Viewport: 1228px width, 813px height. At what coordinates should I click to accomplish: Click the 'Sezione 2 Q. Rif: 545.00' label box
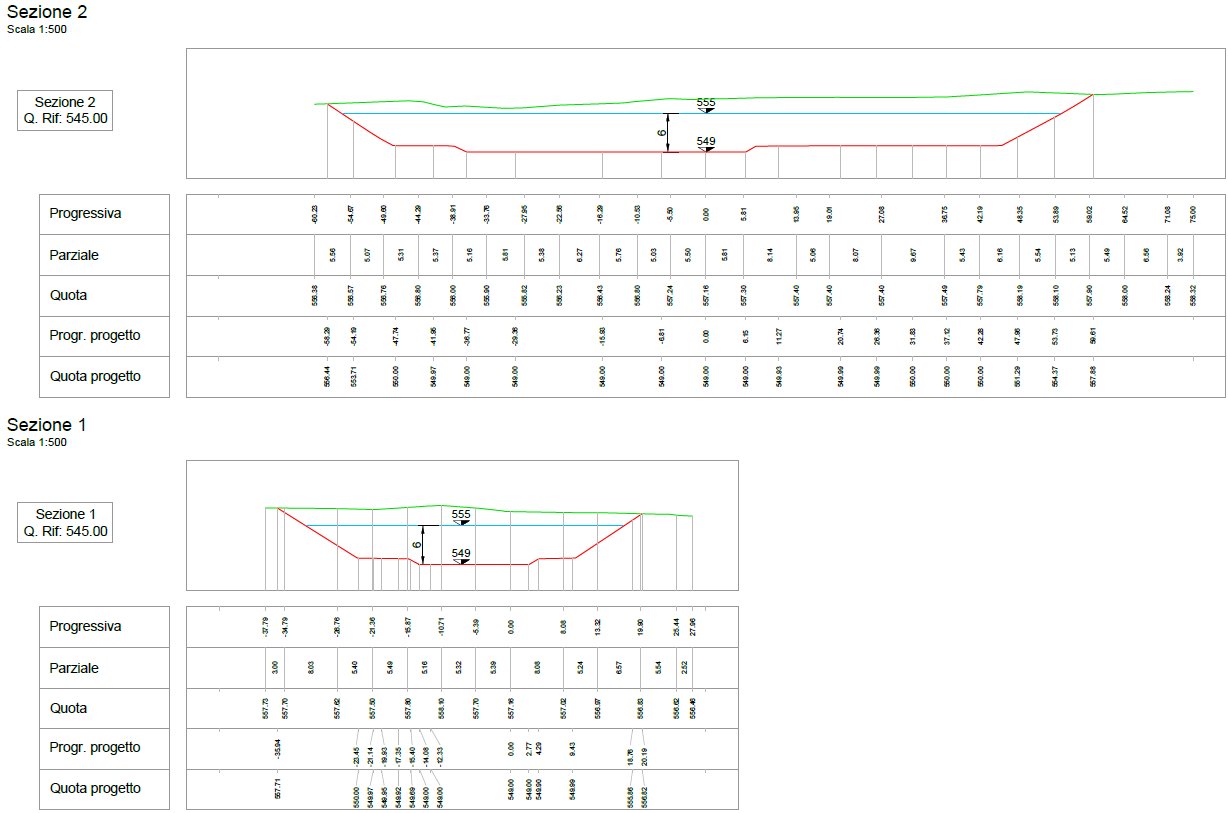pyautogui.click(x=65, y=110)
